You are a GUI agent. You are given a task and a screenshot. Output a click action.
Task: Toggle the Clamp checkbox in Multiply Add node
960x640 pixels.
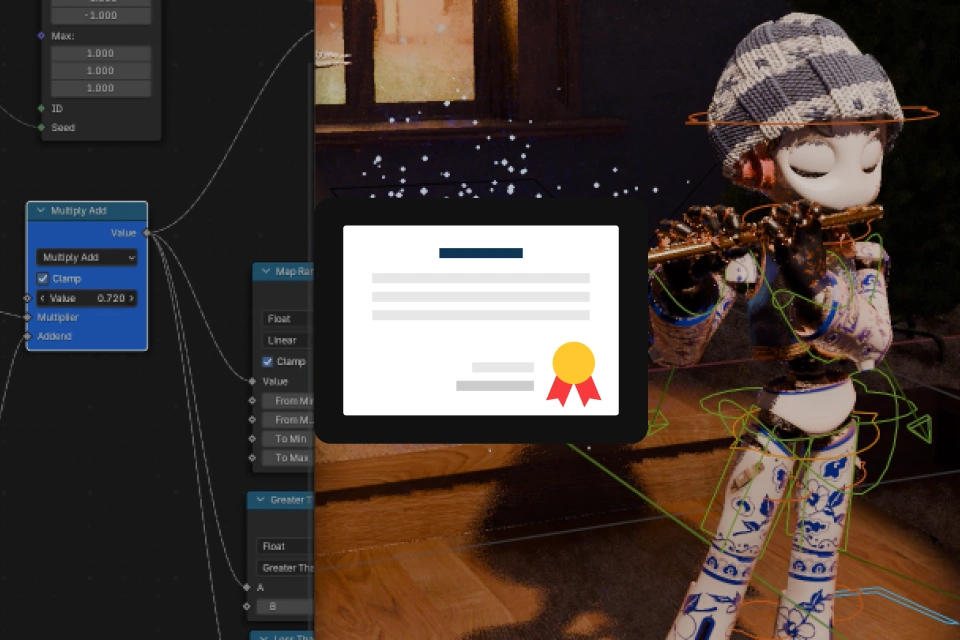click(42, 279)
